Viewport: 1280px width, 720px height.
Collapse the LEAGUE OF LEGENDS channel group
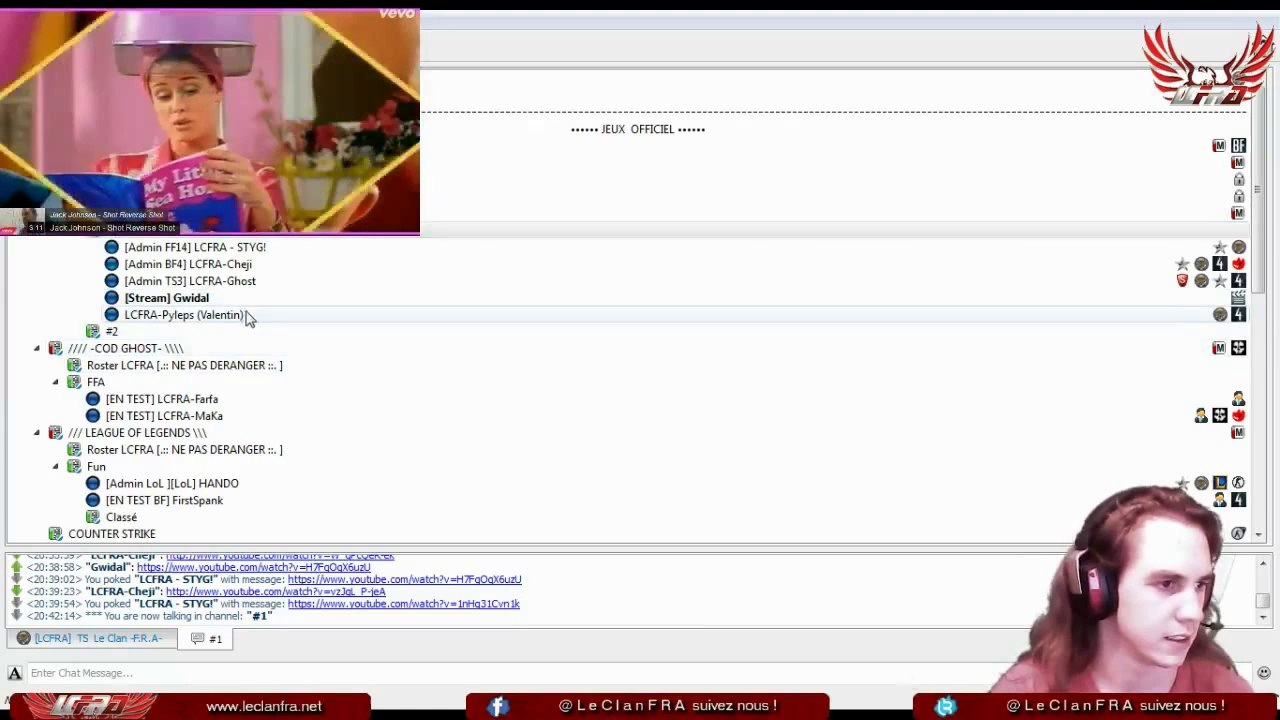tap(37, 433)
